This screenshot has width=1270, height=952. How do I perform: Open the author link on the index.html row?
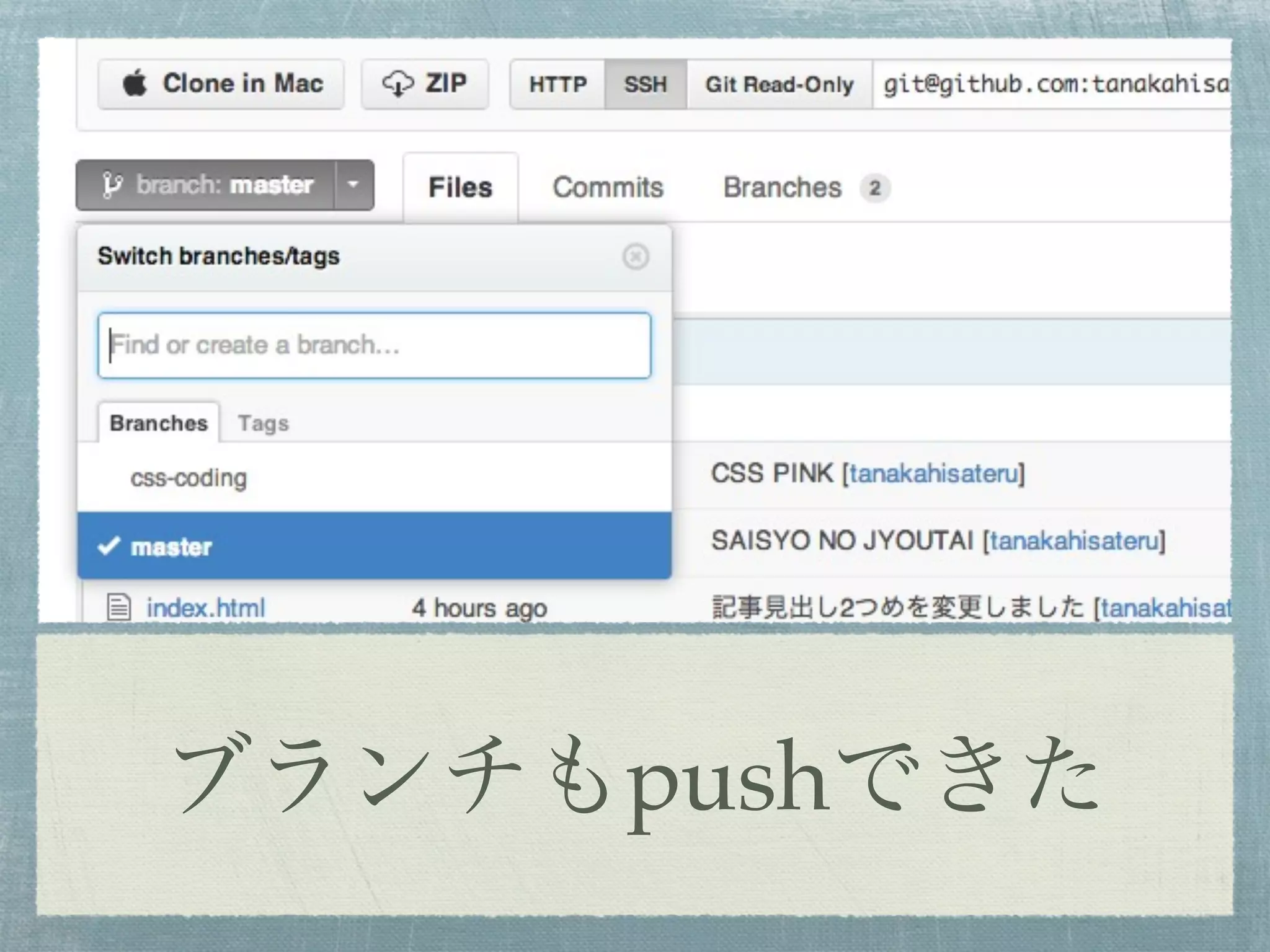(x=1166, y=608)
